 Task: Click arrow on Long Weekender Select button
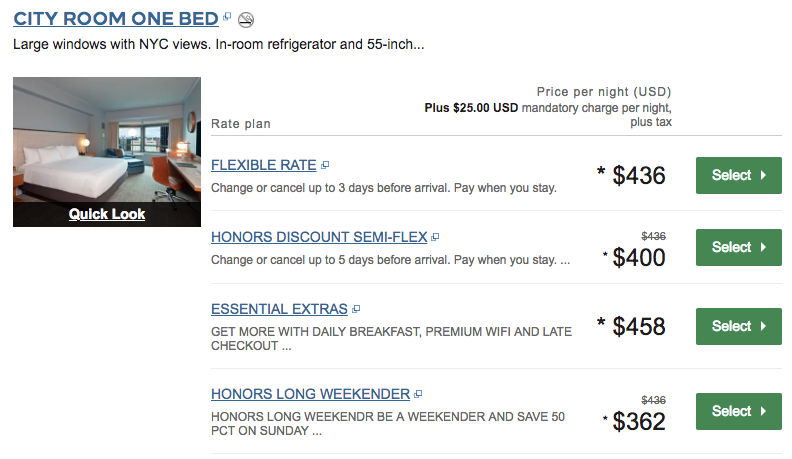763,412
